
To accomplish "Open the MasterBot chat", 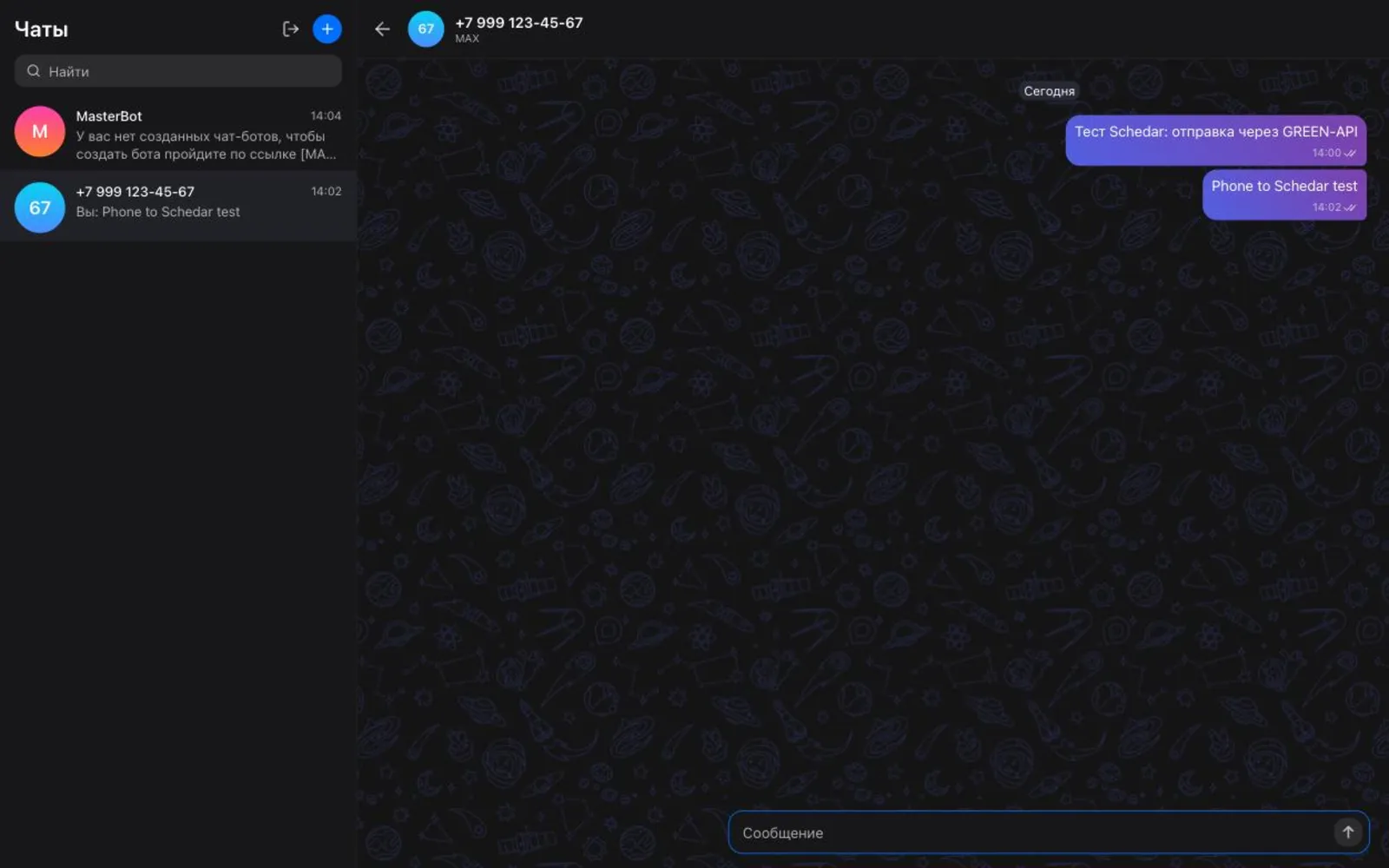I will point(178,133).
